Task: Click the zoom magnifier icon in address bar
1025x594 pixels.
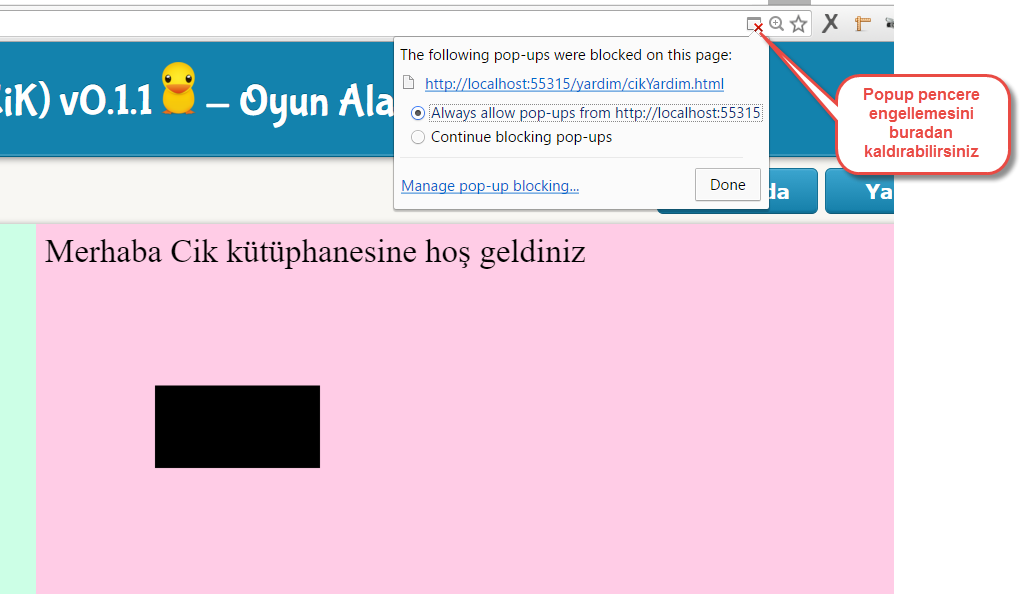Action: point(776,24)
